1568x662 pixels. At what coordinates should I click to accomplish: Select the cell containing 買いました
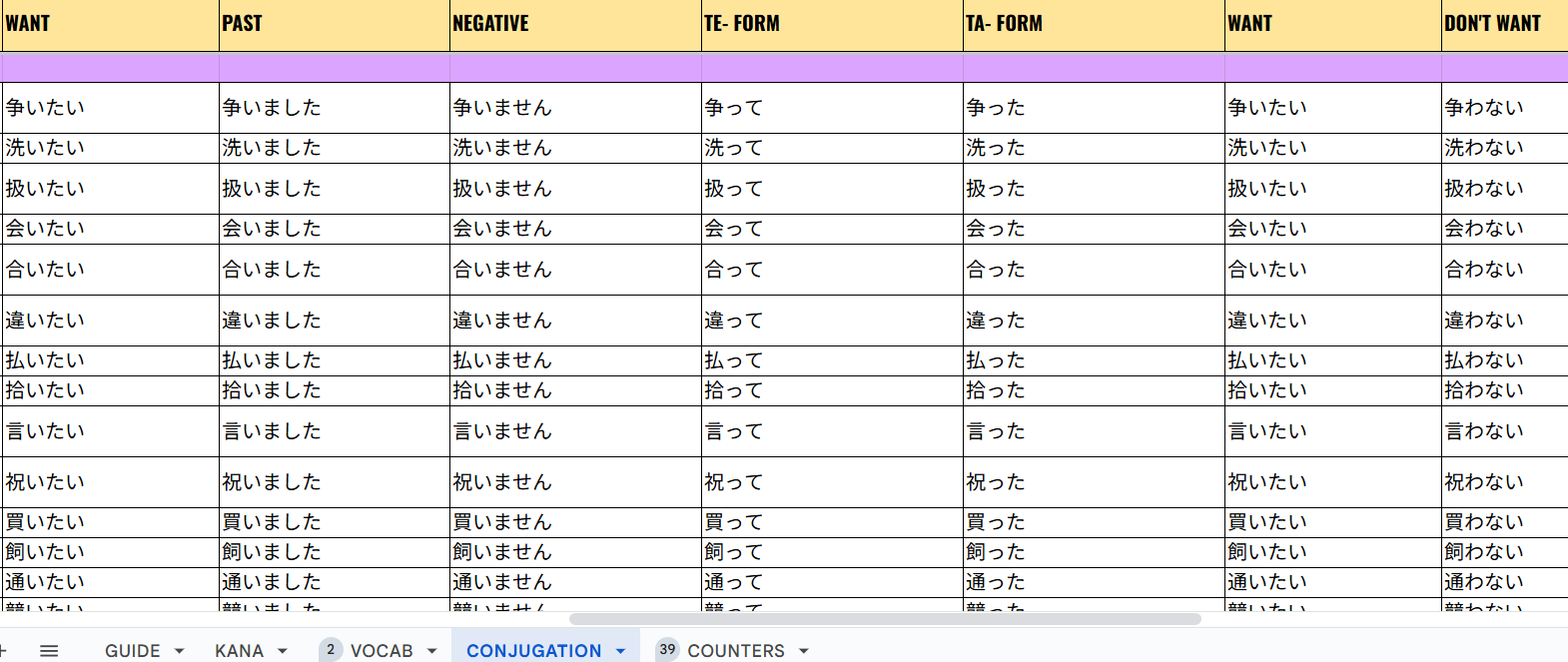pyautogui.click(x=334, y=522)
